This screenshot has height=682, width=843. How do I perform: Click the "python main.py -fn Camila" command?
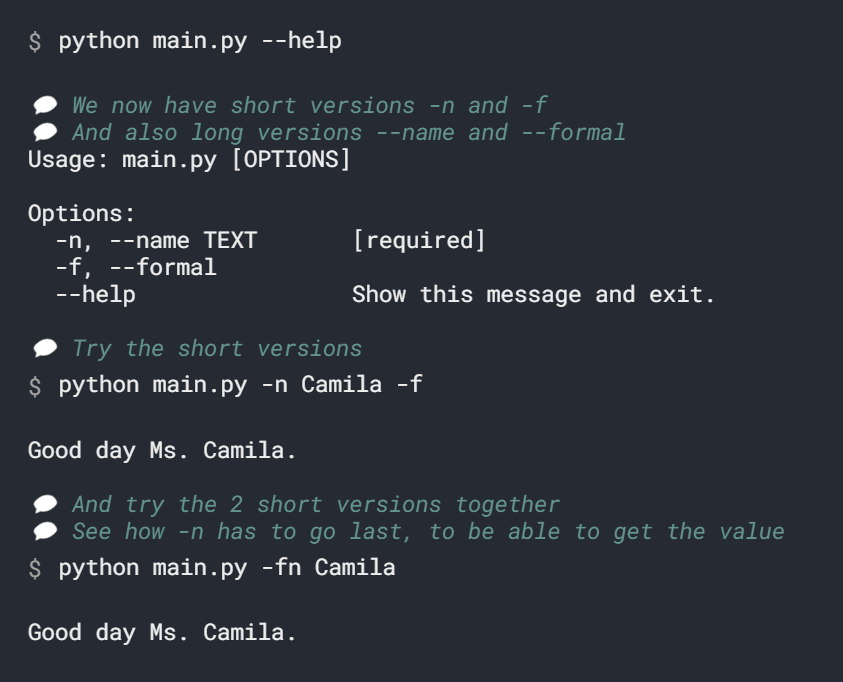coord(227,568)
